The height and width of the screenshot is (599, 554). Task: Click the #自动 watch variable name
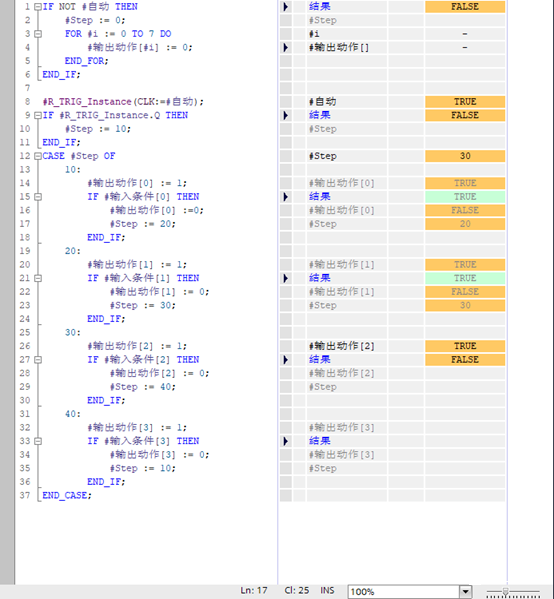[x=322, y=102]
